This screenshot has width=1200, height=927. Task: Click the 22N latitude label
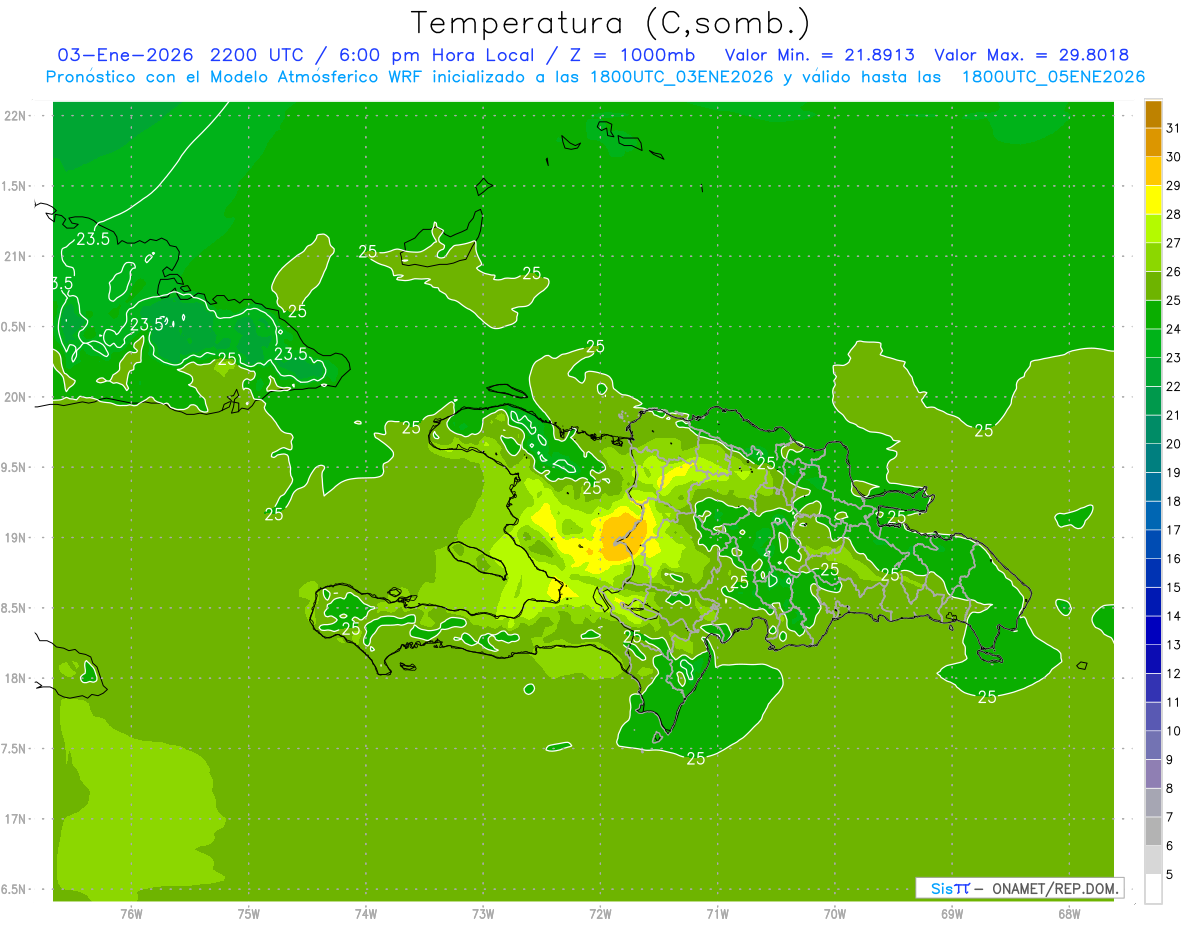pyautogui.click(x=15, y=116)
